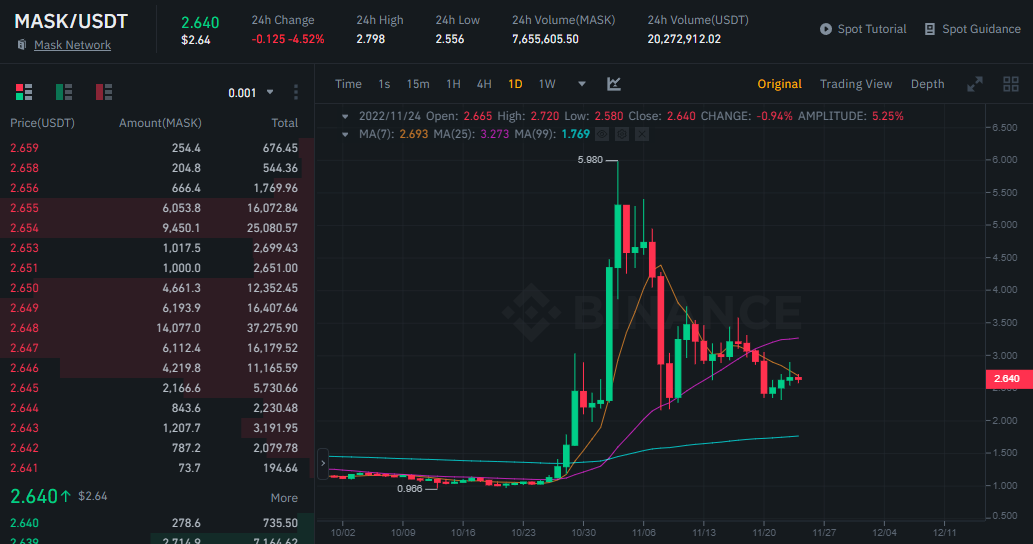
Task: Switch chart to the 1H interval
Action: click(x=453, y=84)
